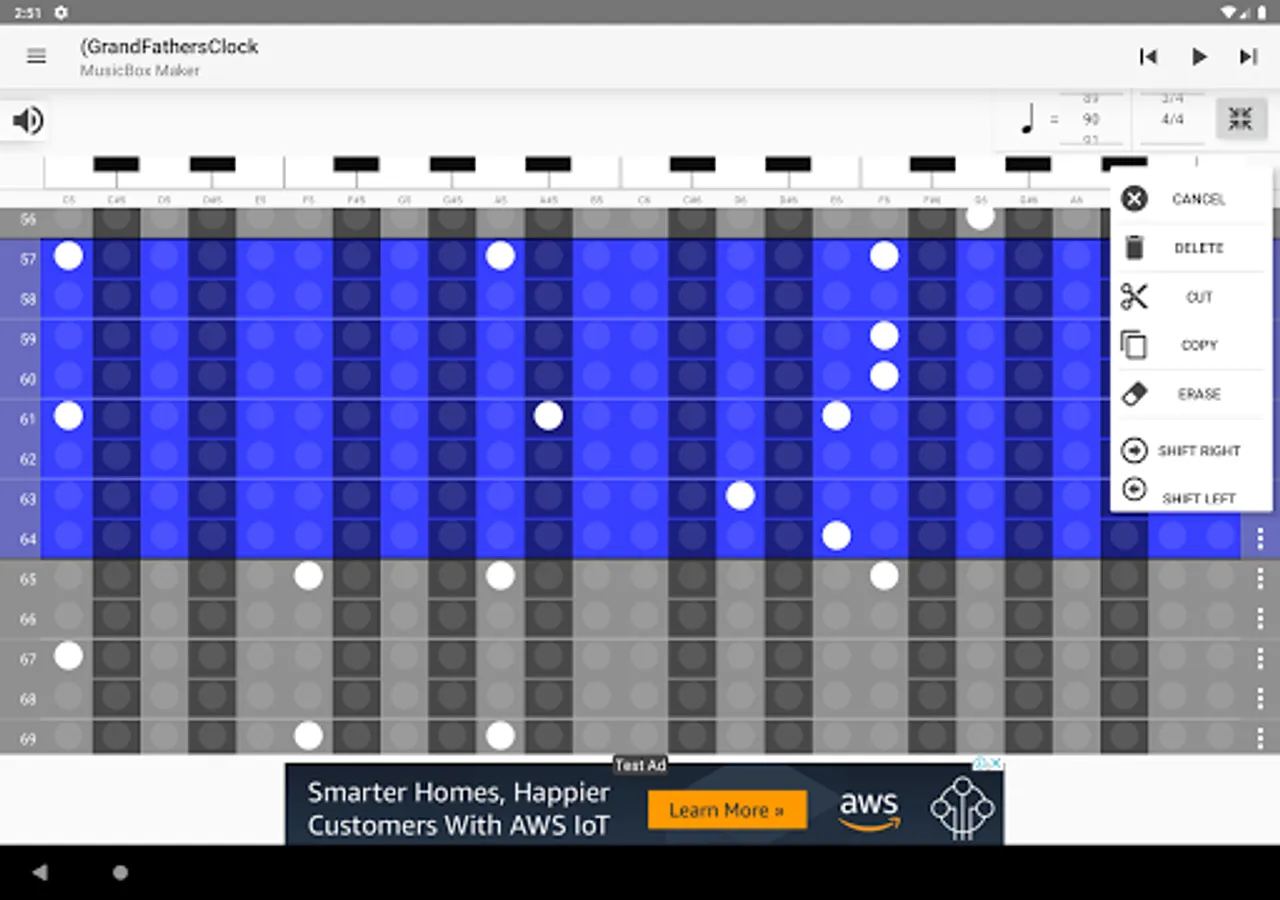Tap the AWS IoT chip icon in the ad
Screen dimensions: 1280x900
[963, 806]
